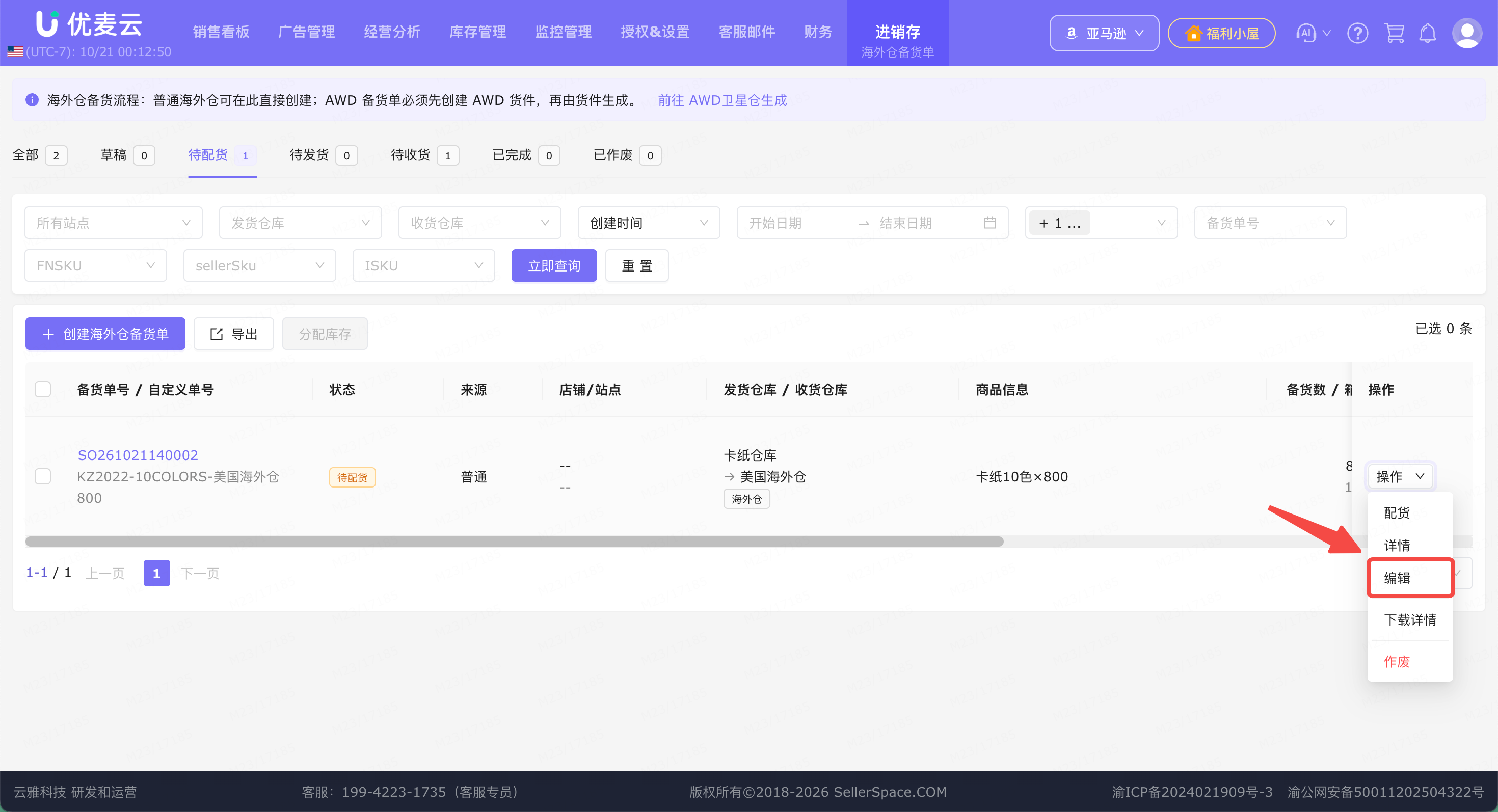Switch to the 待收货 tab
The width and height of the screenshot is (1498, 812).
424,155
